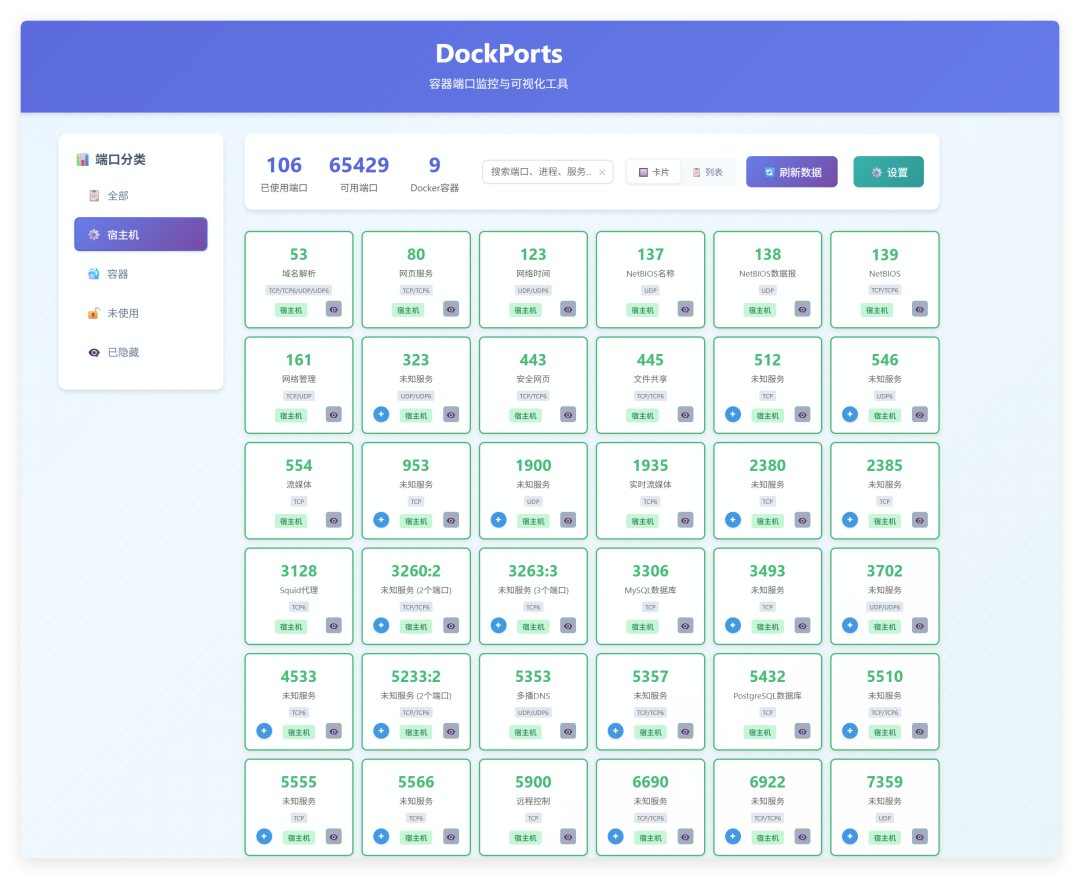Hide port 1935 using its eye icon
The width and height of the screenshot is (1080, 879).
click(x=685, y=520)
